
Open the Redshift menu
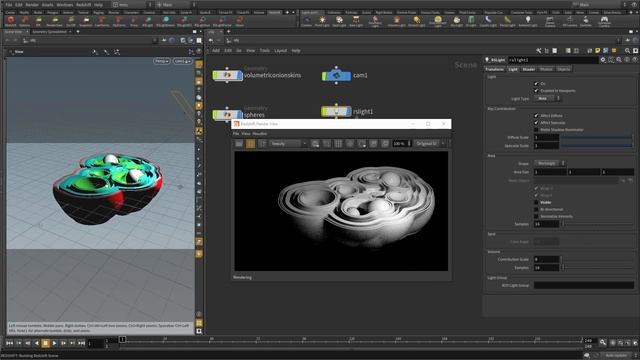click(x=83, y=5)
